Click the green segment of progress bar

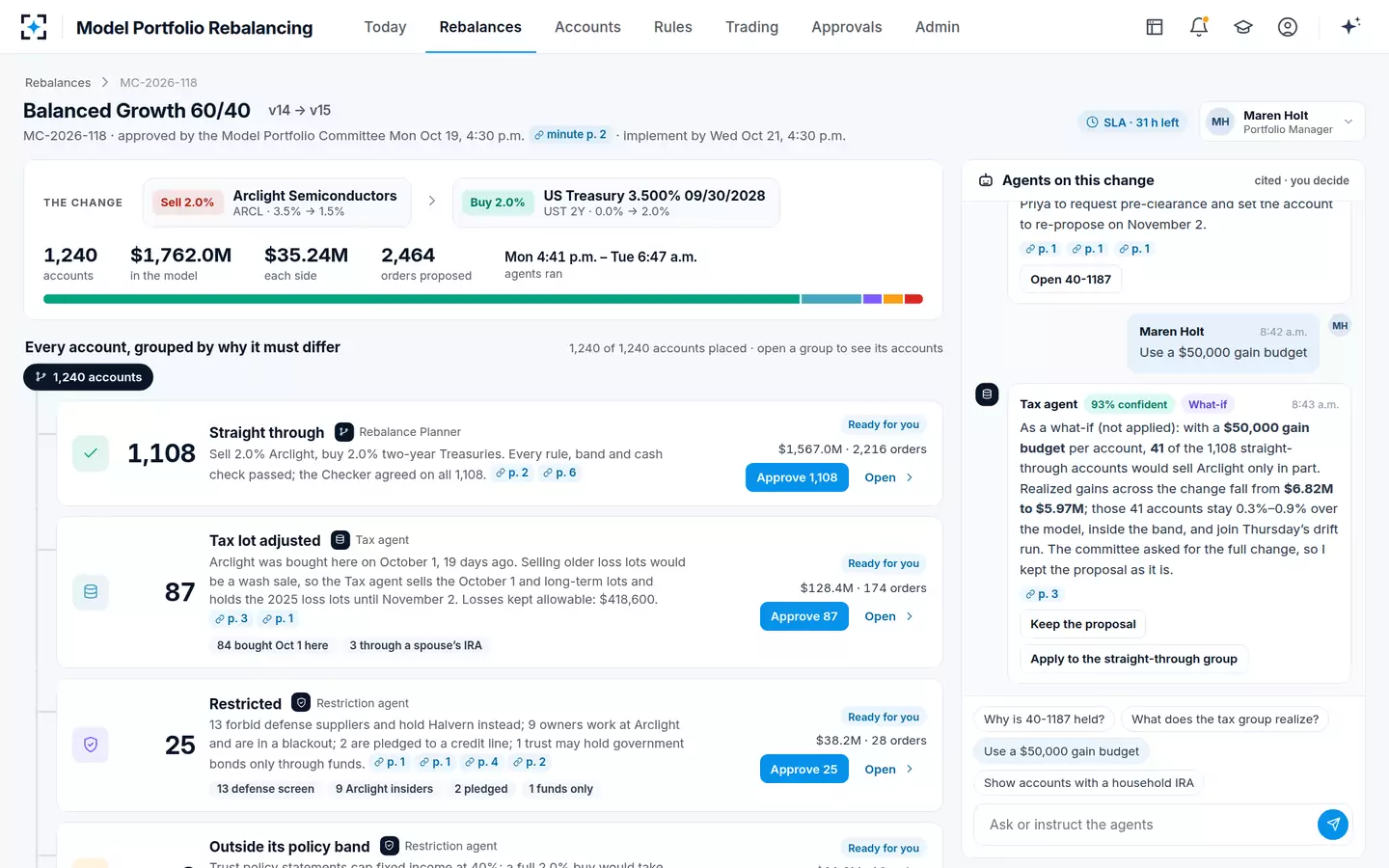point(422,299)
